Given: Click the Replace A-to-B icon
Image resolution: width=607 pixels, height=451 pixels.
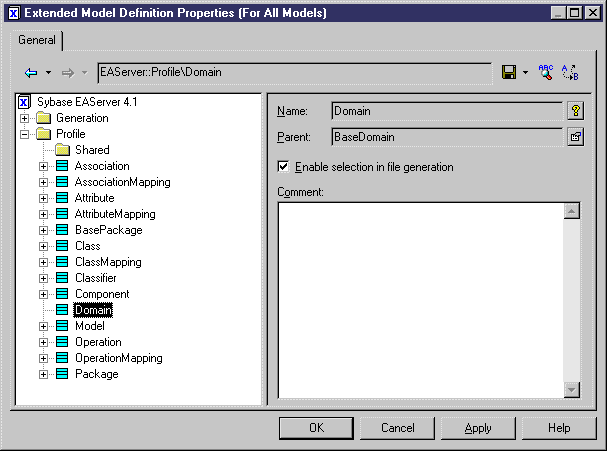Looking at the screenshot, I should click(570, 72).
